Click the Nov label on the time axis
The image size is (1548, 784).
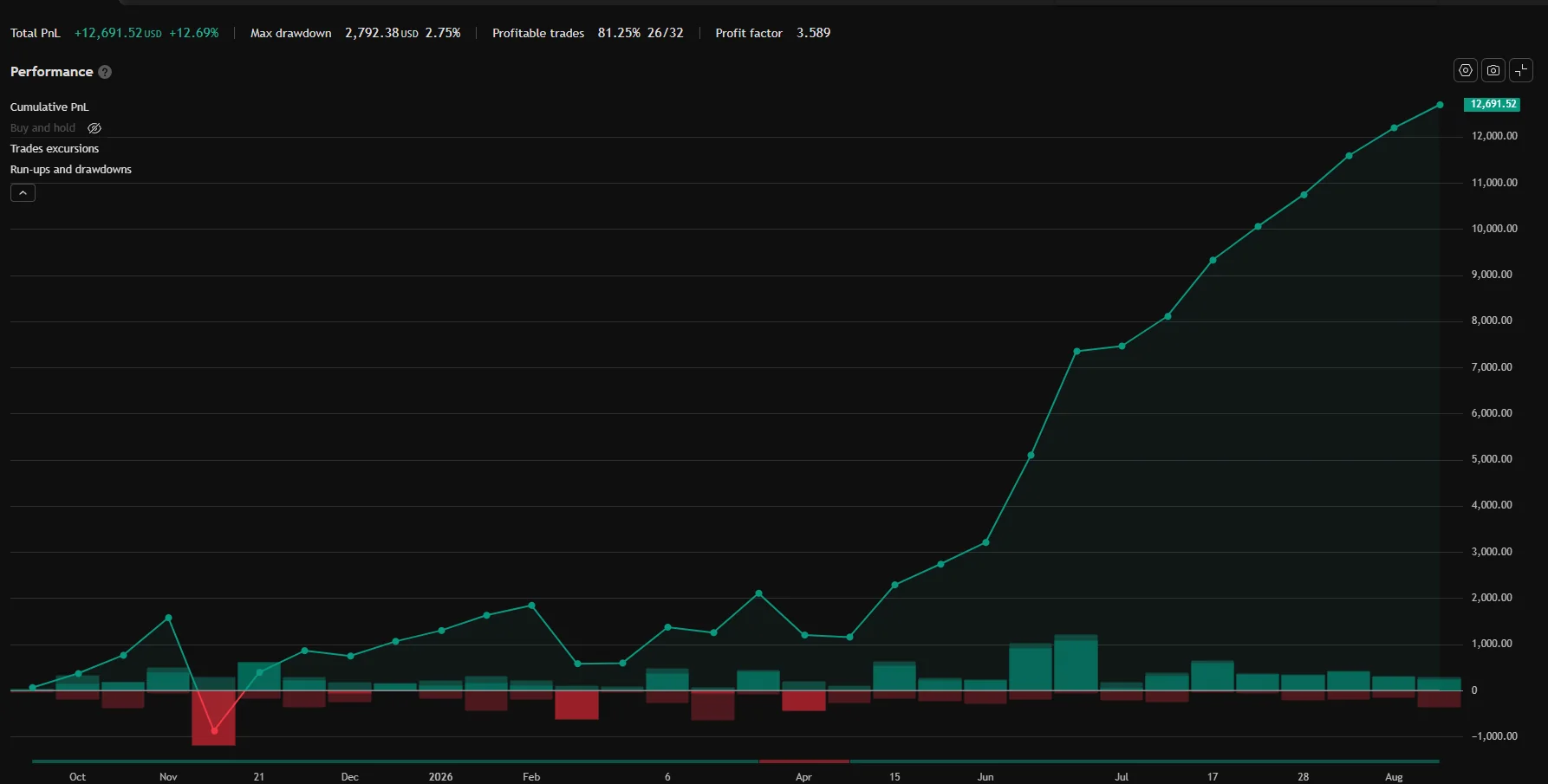tap(168, 777)
